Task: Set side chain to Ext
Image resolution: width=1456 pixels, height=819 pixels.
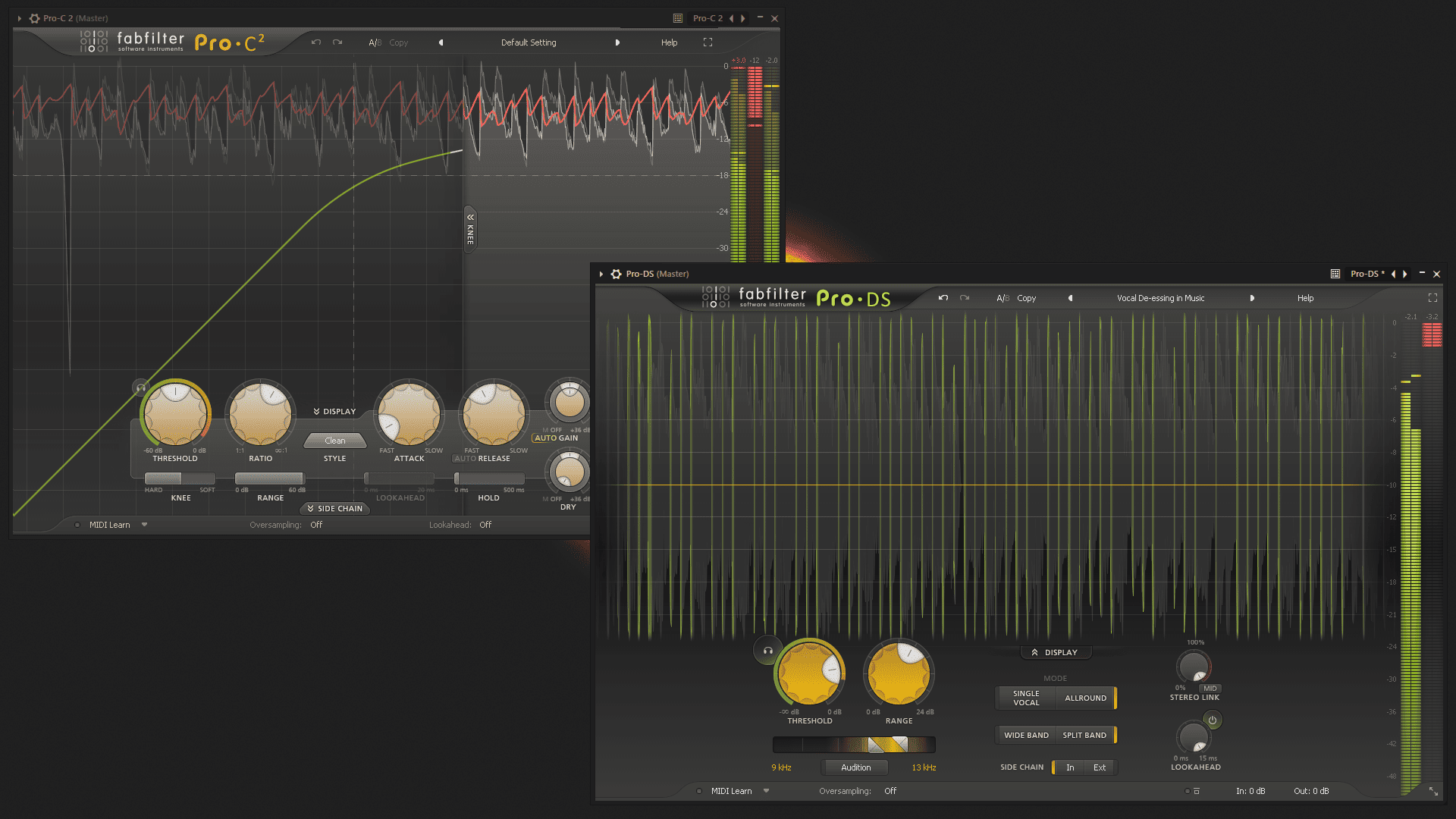Action: pos(1100,767)
